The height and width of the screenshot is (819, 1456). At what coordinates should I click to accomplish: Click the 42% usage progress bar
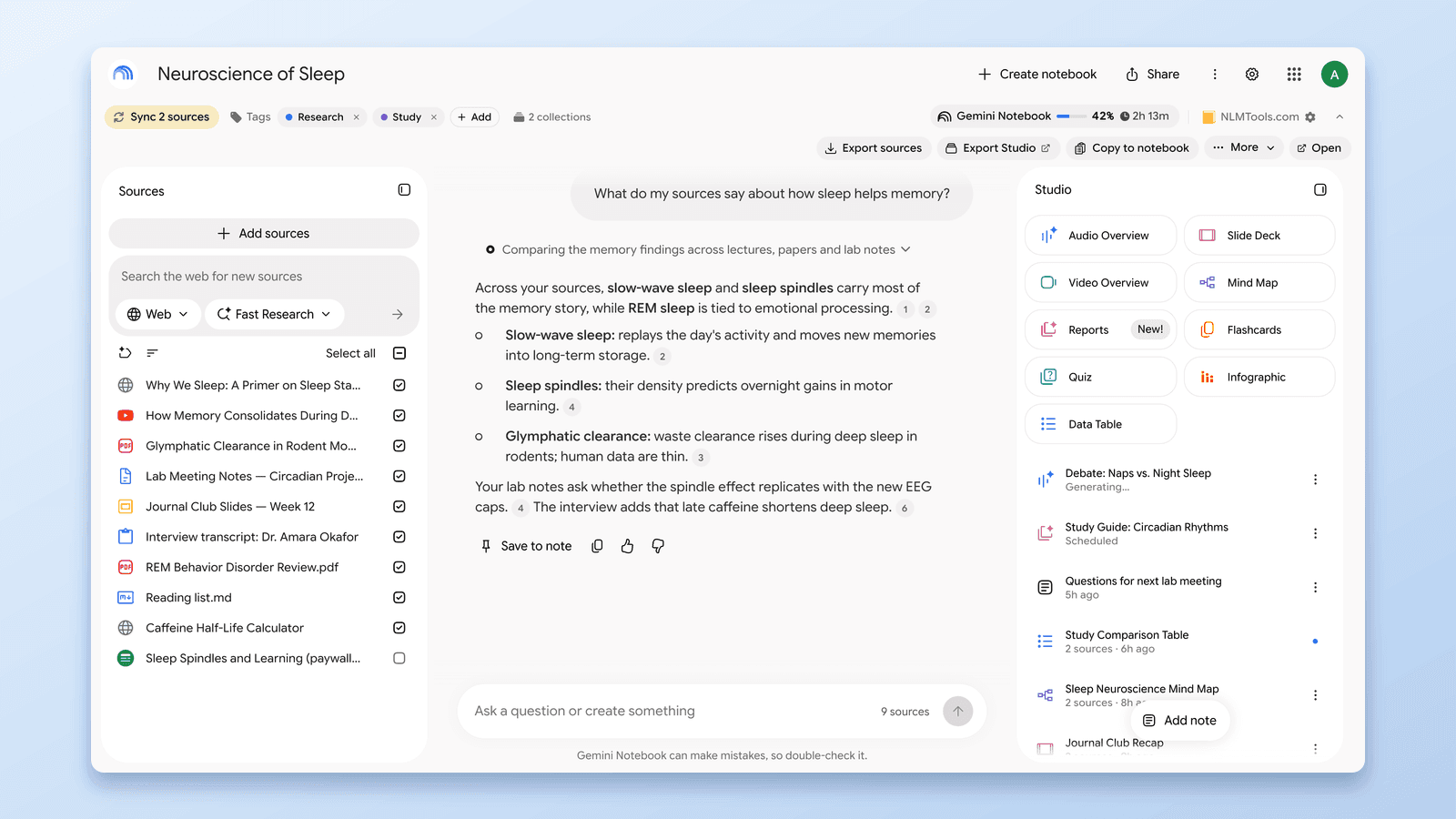click(x=1071, y=116)
